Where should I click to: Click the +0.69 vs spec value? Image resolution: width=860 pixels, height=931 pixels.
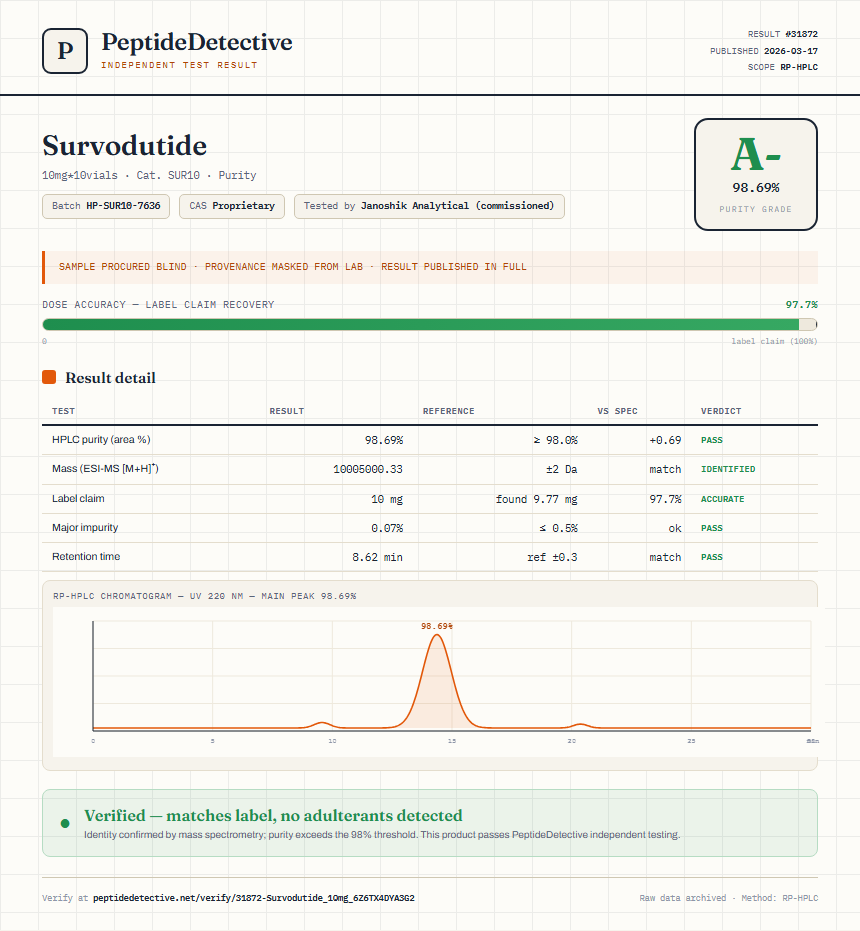665,440
